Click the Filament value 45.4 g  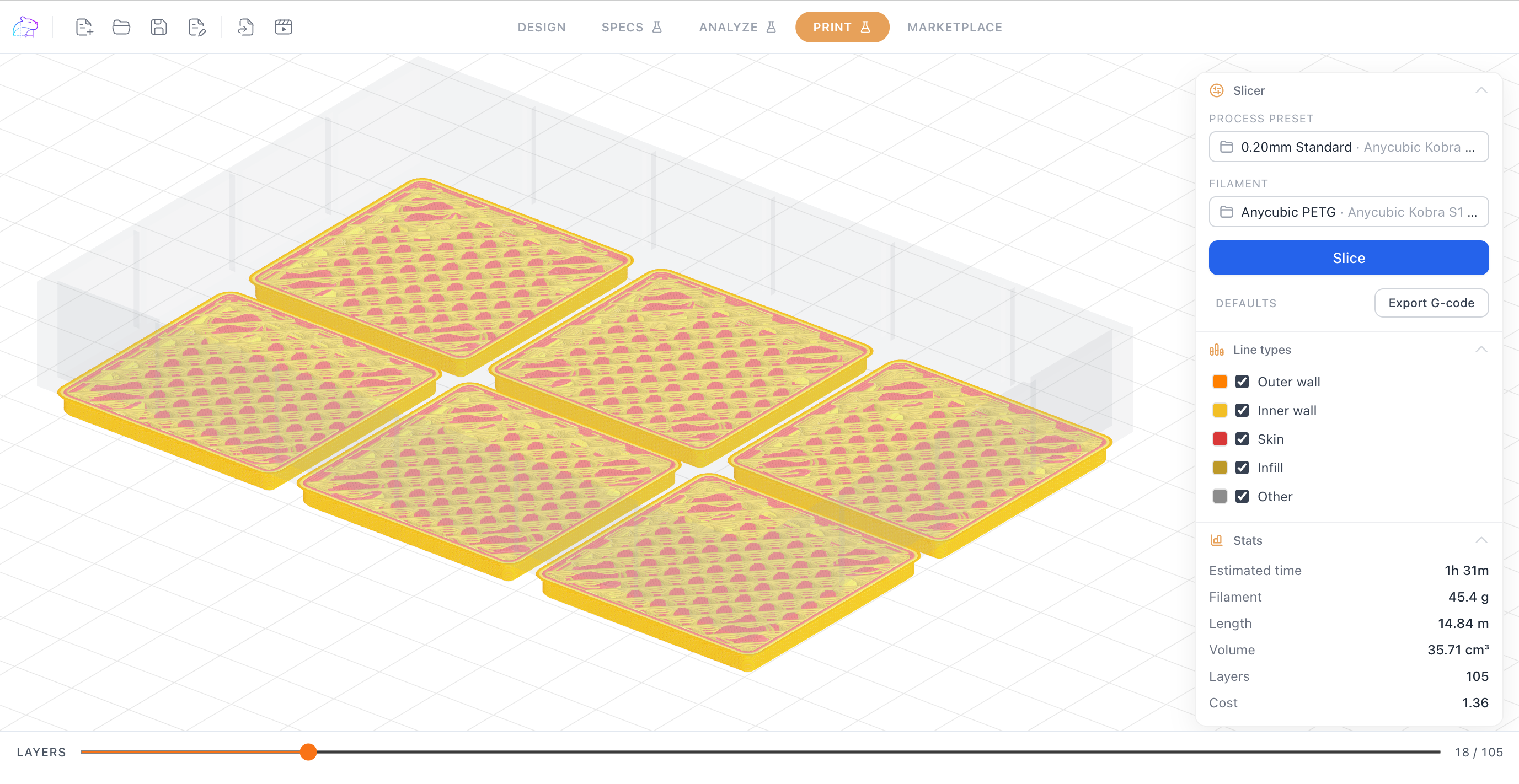pyautogui.click(x=1468, y=597)
